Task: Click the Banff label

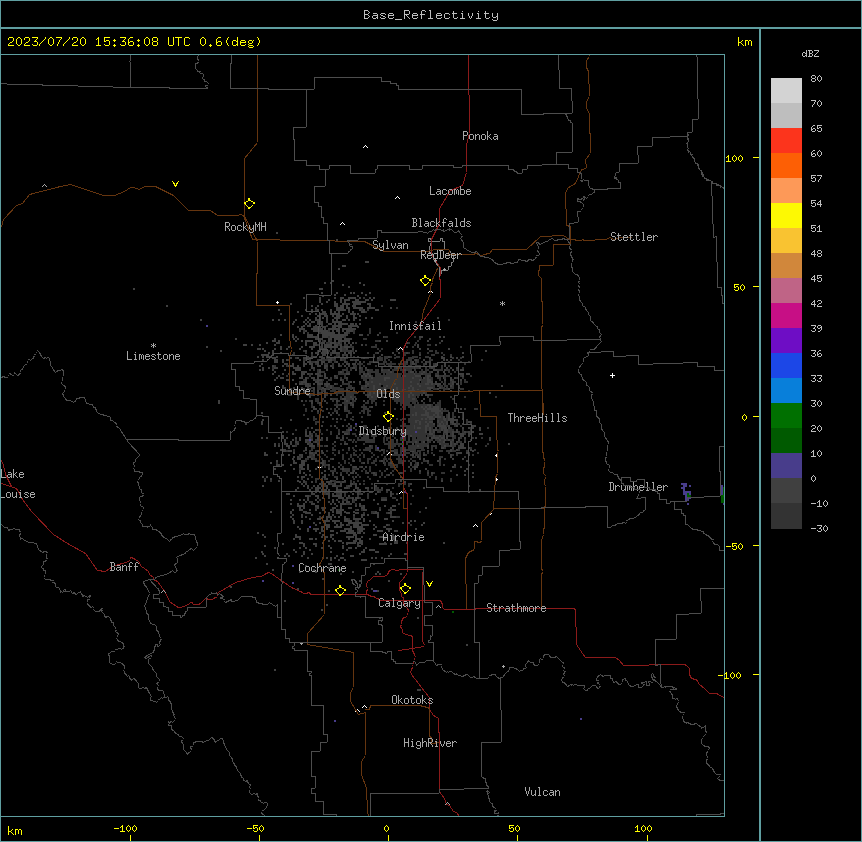Action: click(124, 567)
